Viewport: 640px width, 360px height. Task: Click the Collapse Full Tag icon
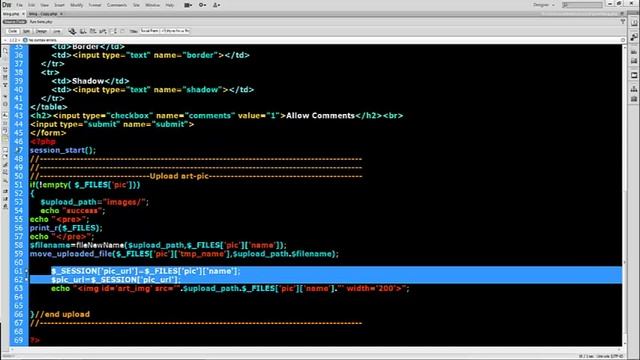tap(5, 70)
